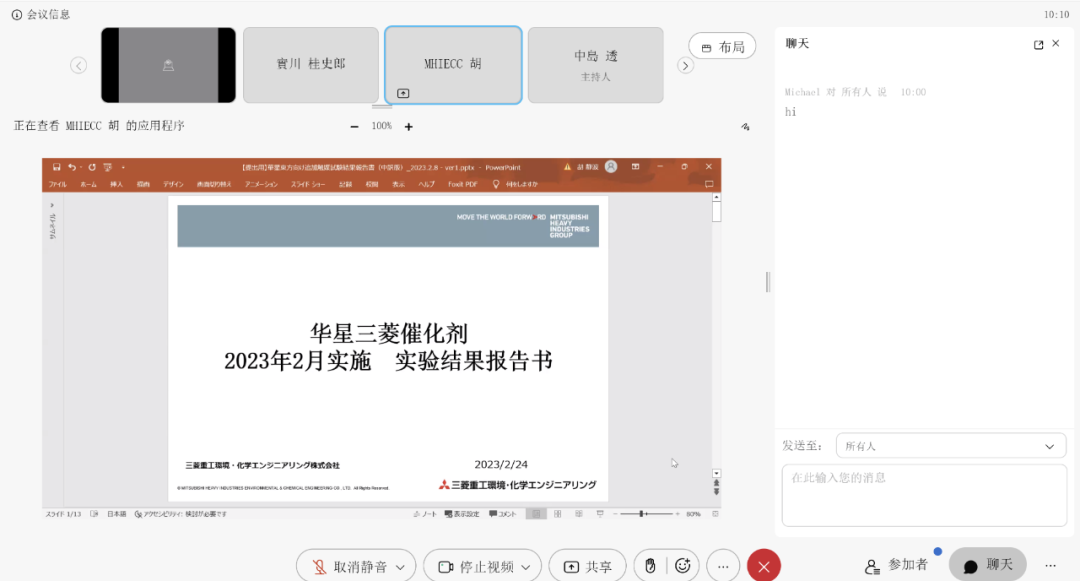Zoom in shared content with plus icon

pos(408,127)
